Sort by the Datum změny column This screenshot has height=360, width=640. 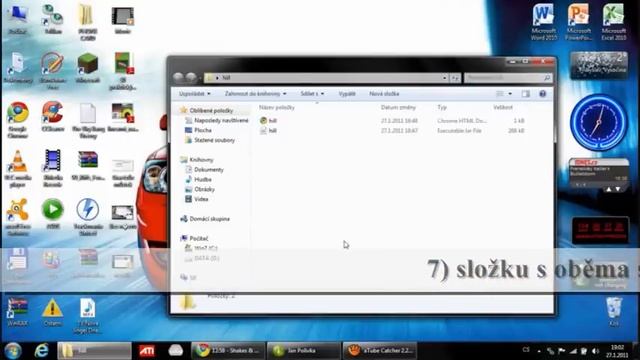398,107
